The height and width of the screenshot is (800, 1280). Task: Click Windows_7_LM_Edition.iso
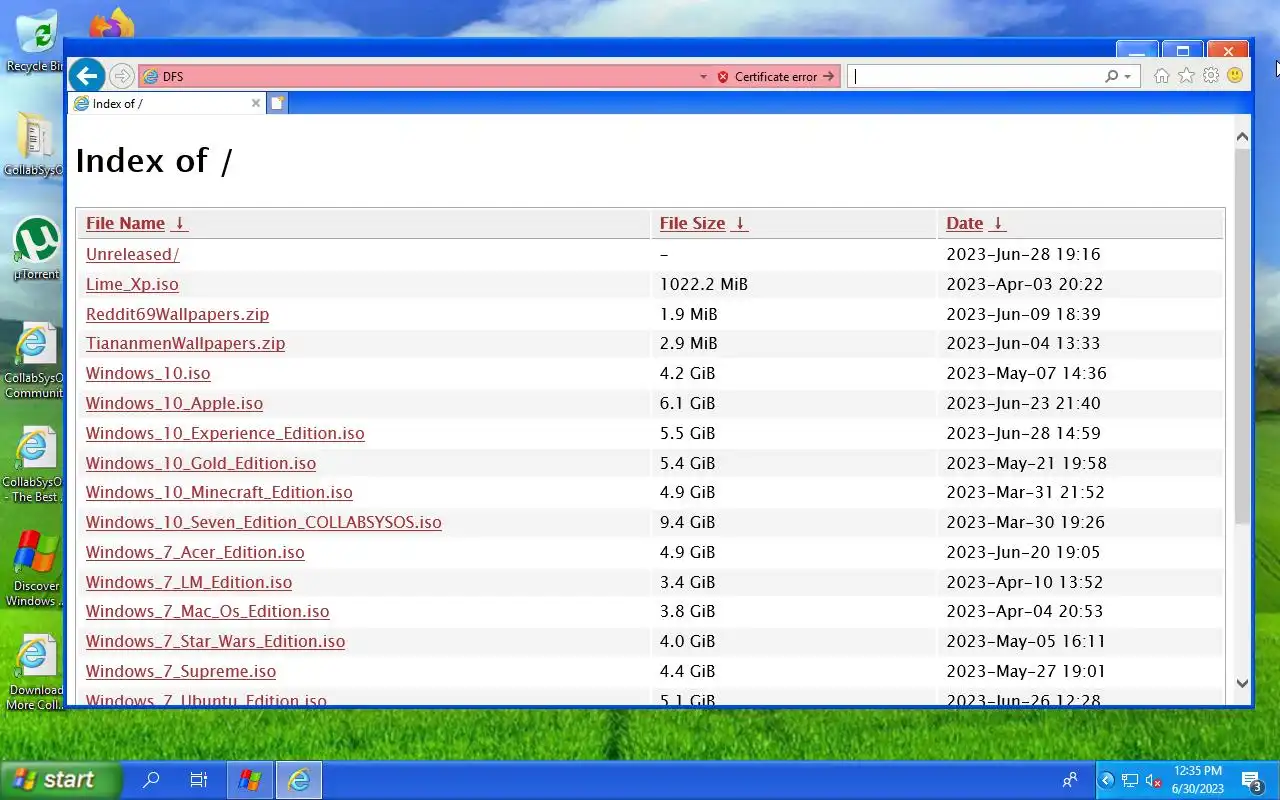[189, 582]
